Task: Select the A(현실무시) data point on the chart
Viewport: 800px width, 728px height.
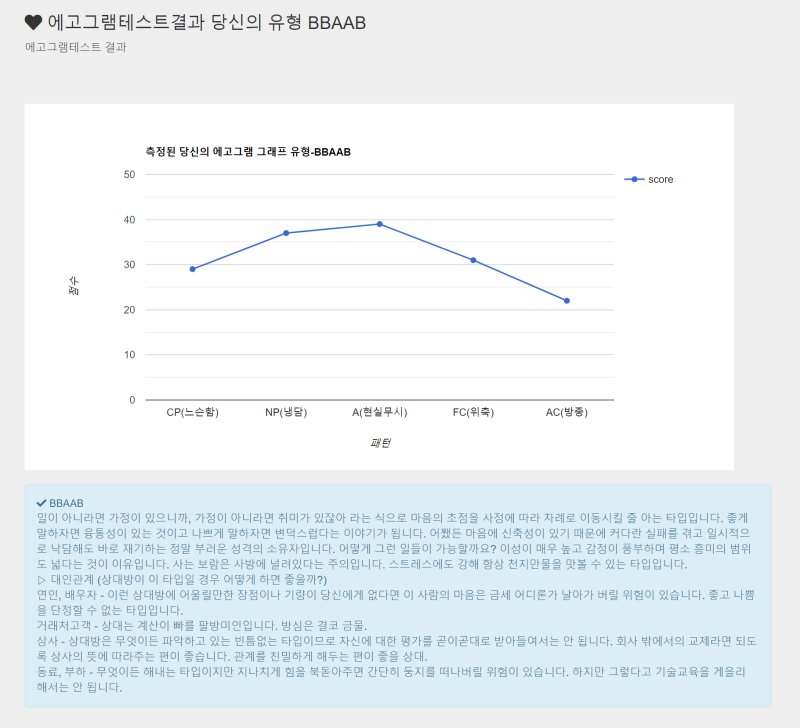Action: click(x=379, y=224)
